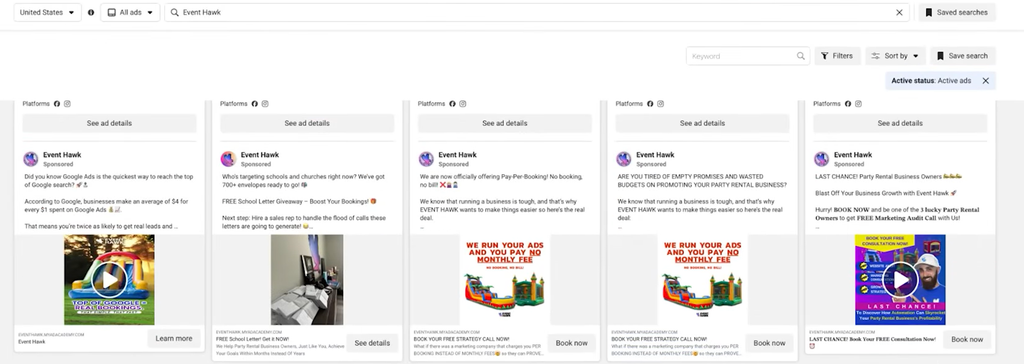Click Event Hawk avatar on Google Ads ad

[31, 159]
